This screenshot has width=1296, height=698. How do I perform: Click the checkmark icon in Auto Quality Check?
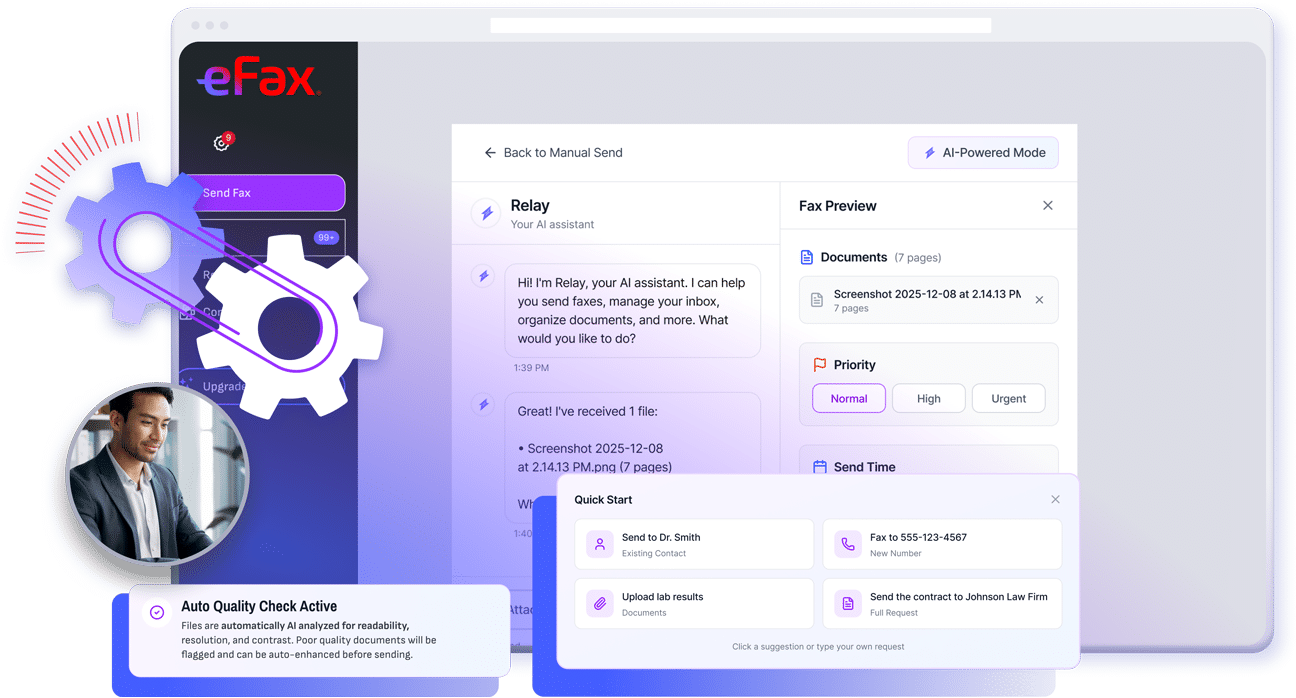(157, 612)
